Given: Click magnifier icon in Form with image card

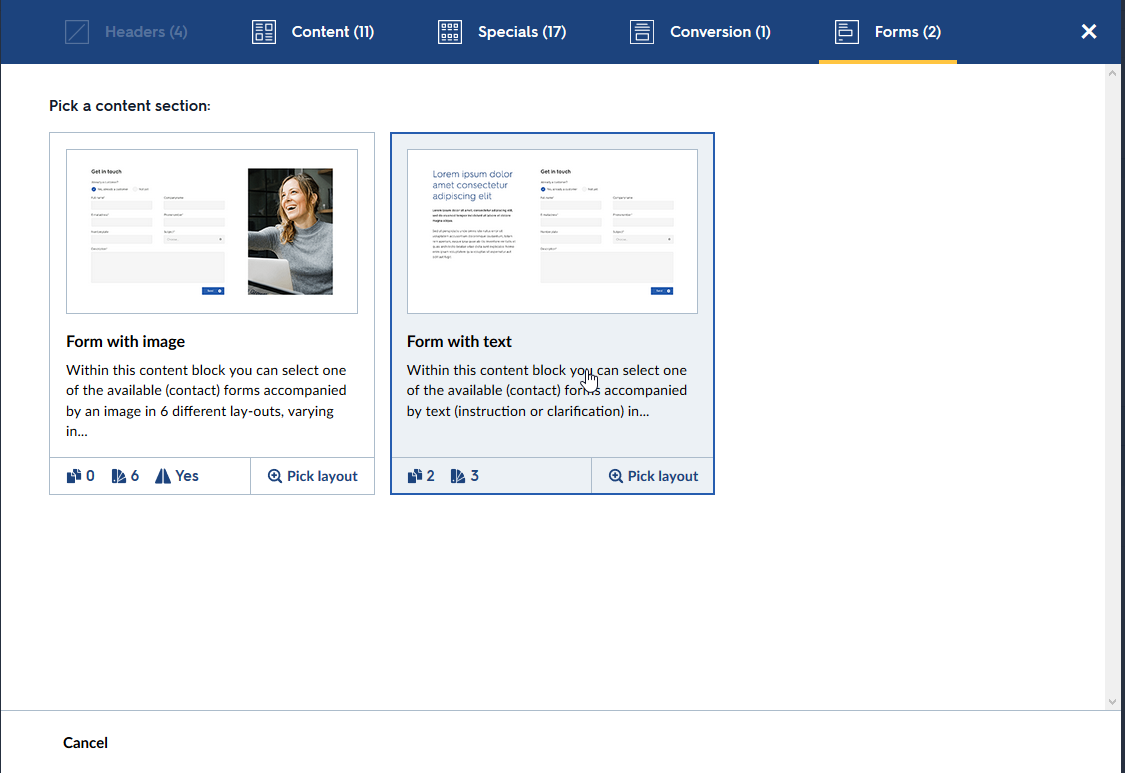Looking at the screenshot, I should click(274, 476).
